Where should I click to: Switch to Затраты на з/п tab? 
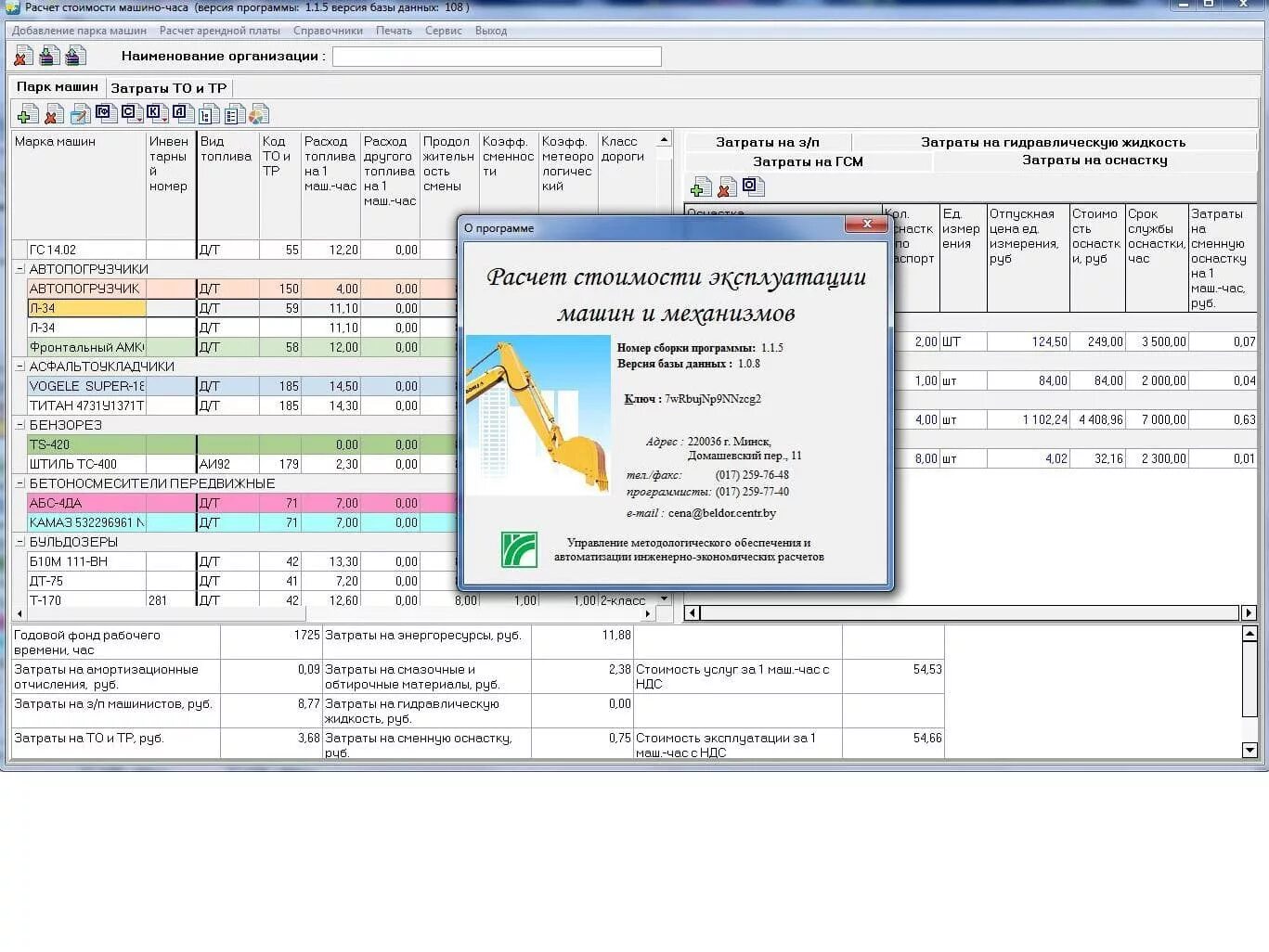pos(768,142)
